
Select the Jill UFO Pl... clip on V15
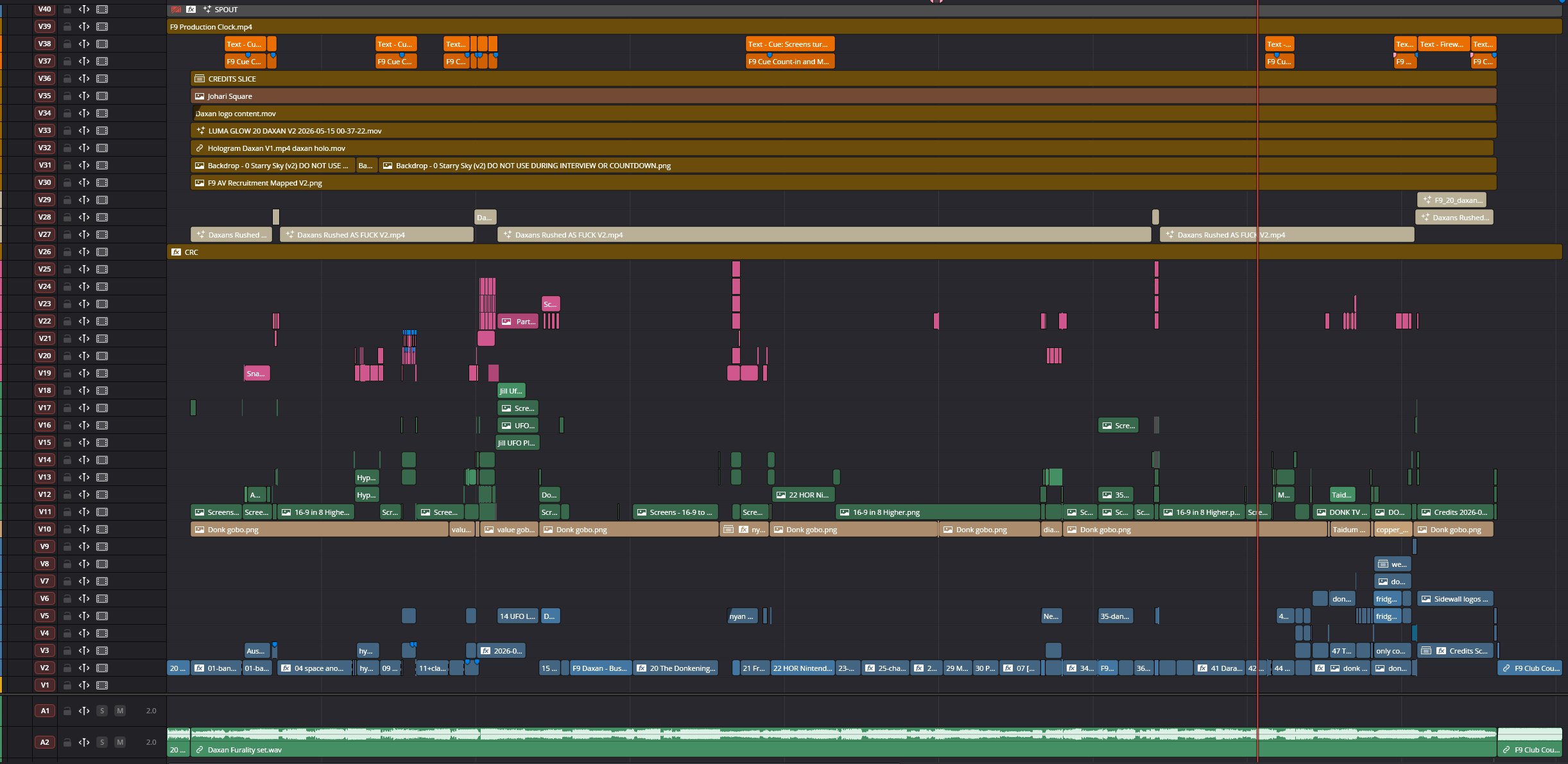pyautogui.click(x=517, y=442)
